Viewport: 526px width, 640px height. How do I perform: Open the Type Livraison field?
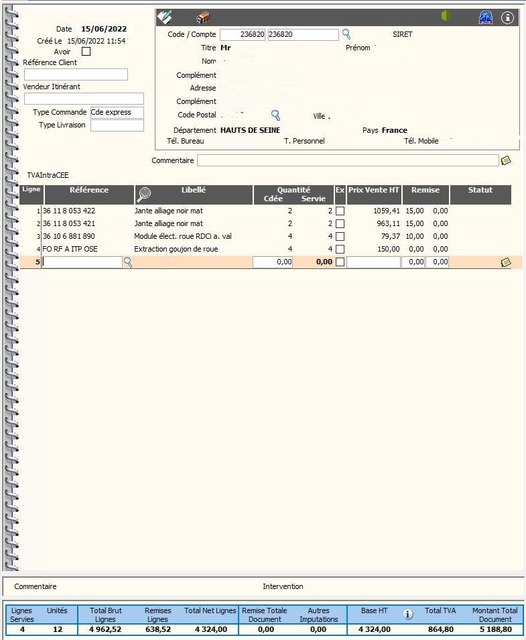(x=117, y=125)
